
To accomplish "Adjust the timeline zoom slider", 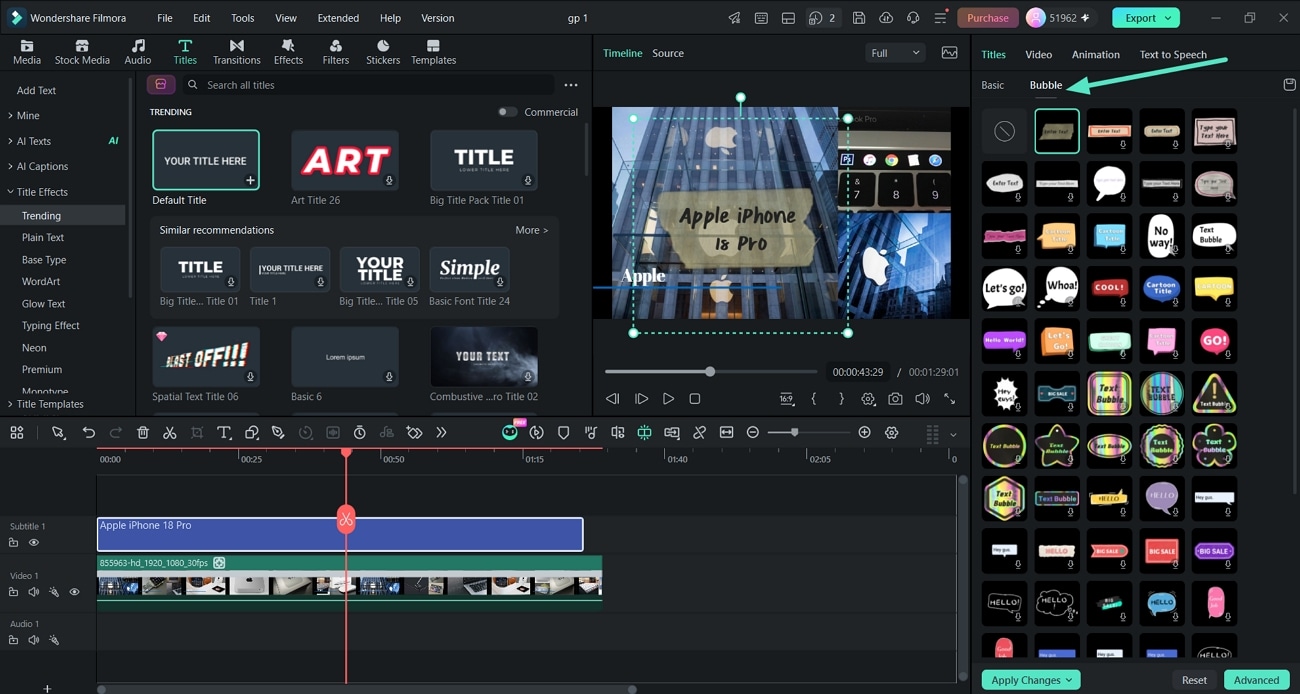I will click(796, 433).
